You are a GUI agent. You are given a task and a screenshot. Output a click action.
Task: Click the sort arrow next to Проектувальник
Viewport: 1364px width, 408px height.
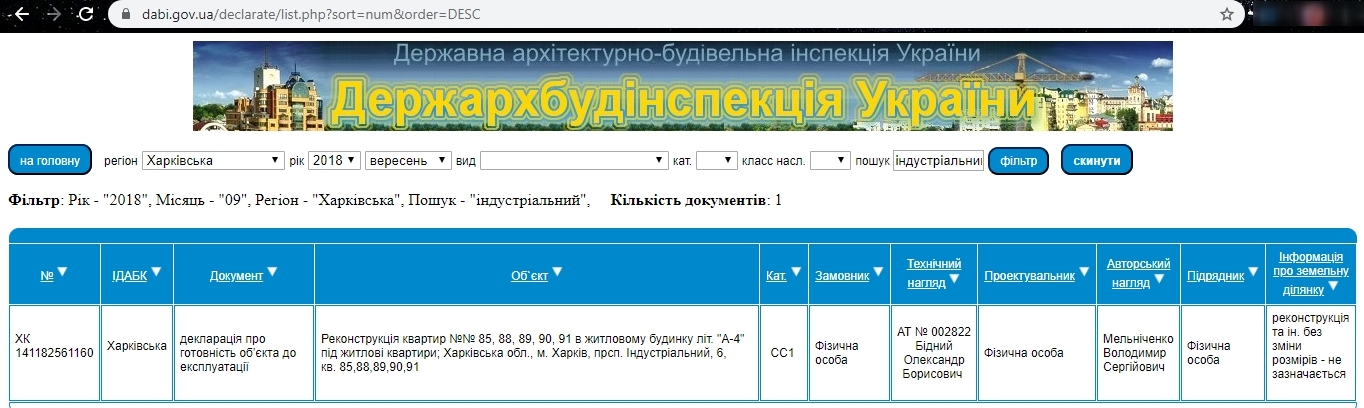pos(1082,272)
